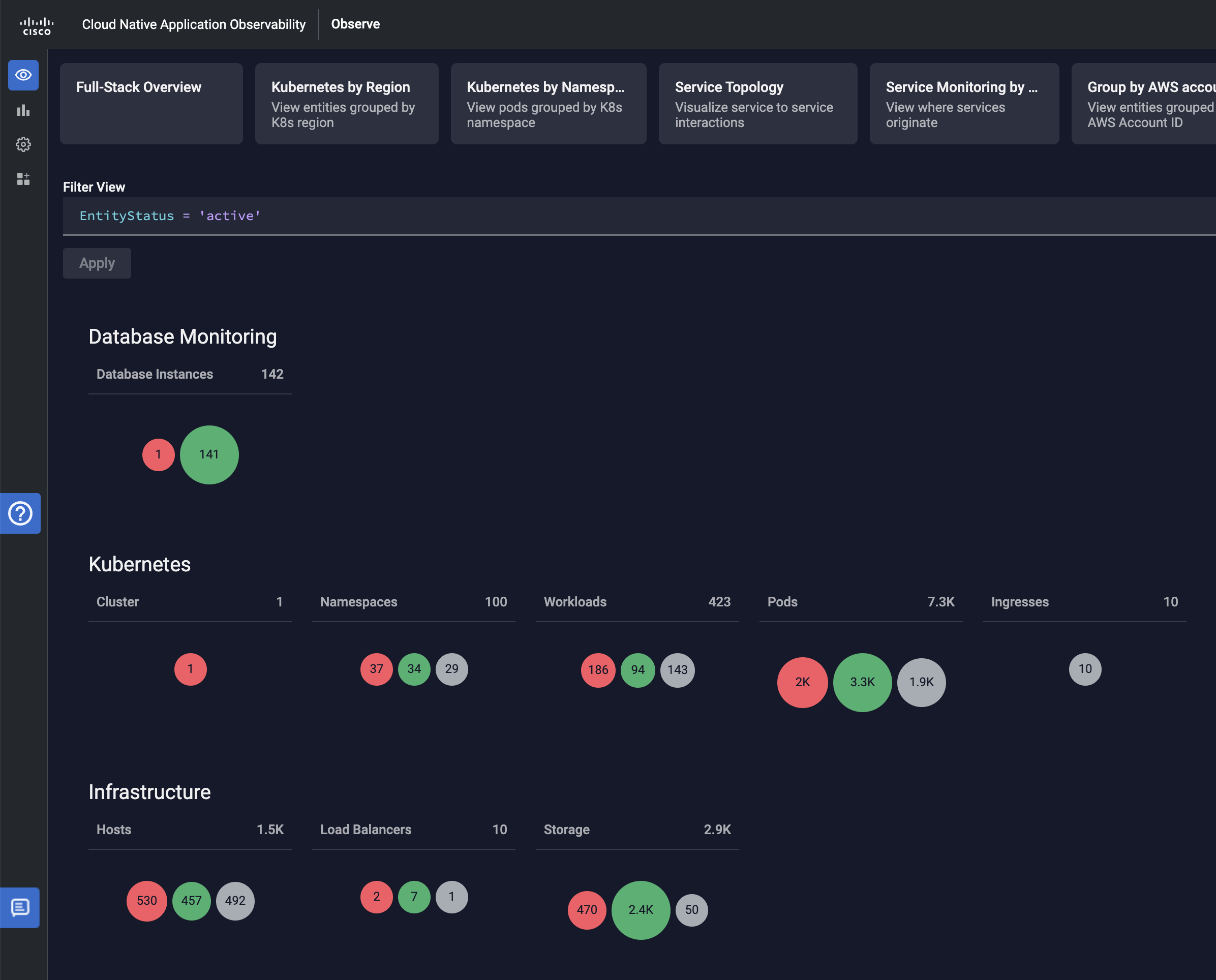Open Kubernetes by Region view

pyautogui.click(x=346, y=103)
